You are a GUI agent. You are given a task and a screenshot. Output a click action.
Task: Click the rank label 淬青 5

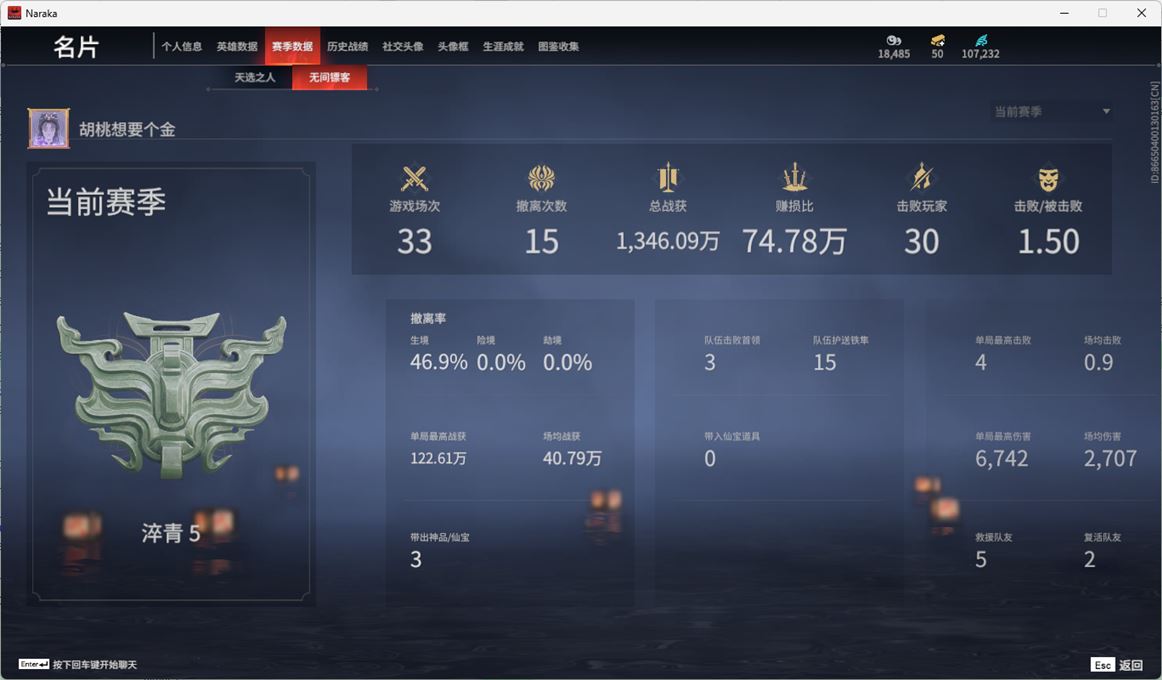(171, 533)
